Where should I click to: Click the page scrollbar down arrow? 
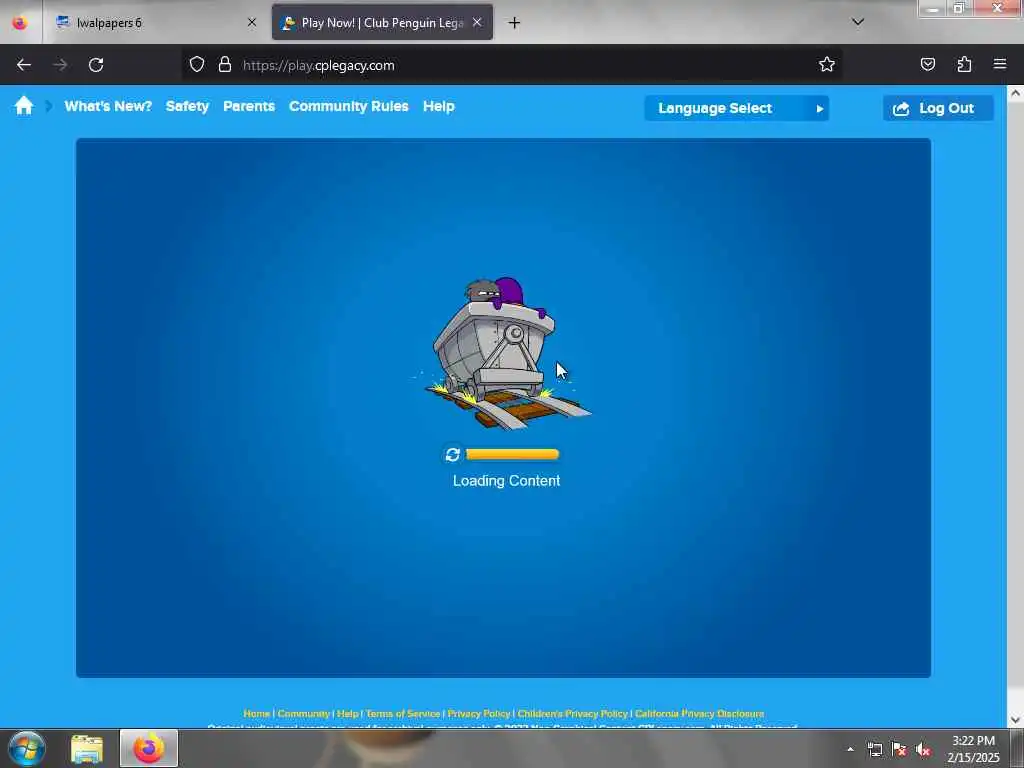pyautogui.click(x=1016, y=720)
